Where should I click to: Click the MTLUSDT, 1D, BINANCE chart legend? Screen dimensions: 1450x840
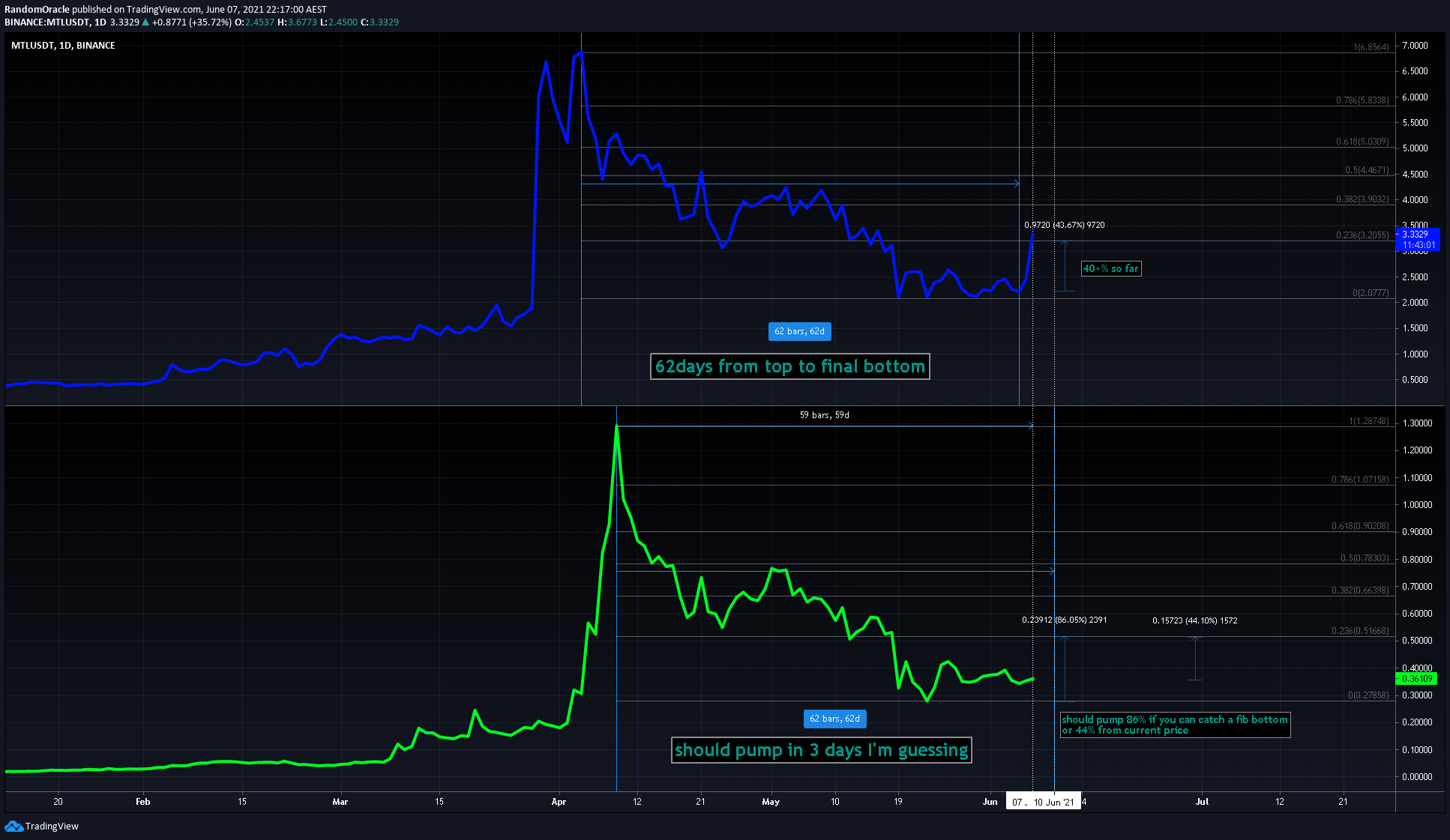coord(63,46)
